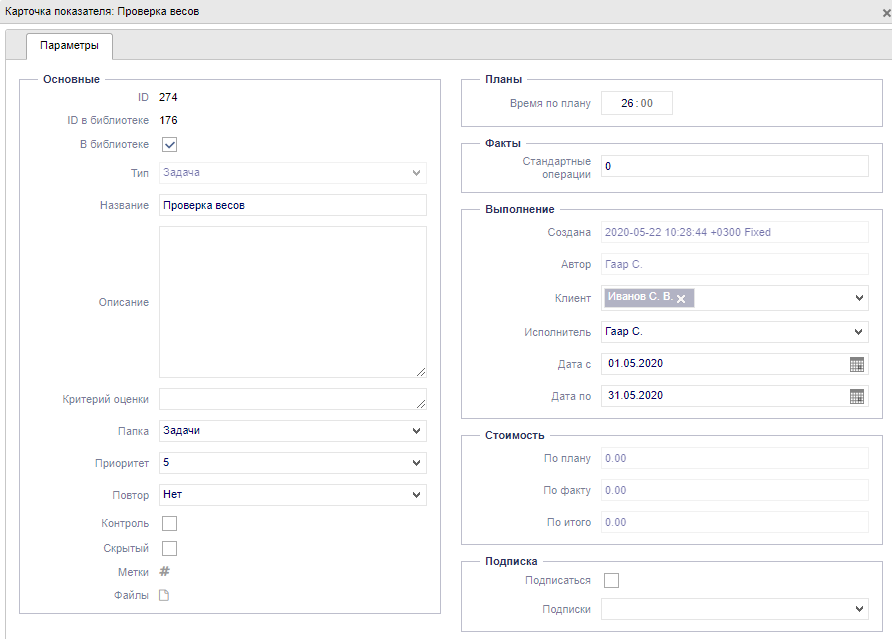Open calendar picker for Дата по

coord(856,396)
